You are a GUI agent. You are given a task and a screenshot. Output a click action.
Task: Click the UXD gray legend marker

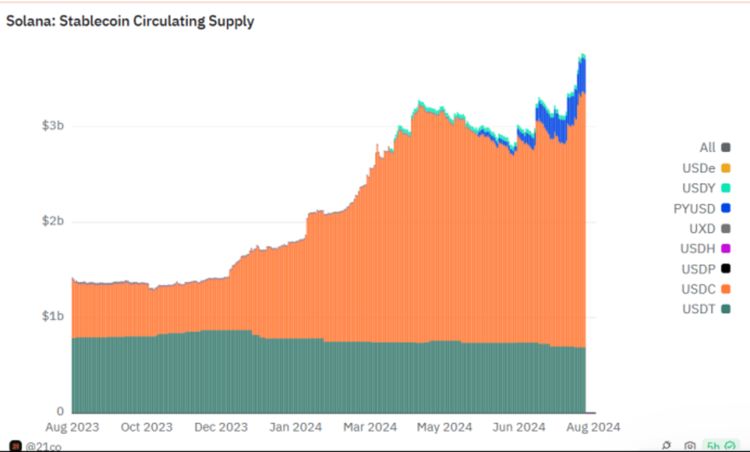click(x=726, y=229)
